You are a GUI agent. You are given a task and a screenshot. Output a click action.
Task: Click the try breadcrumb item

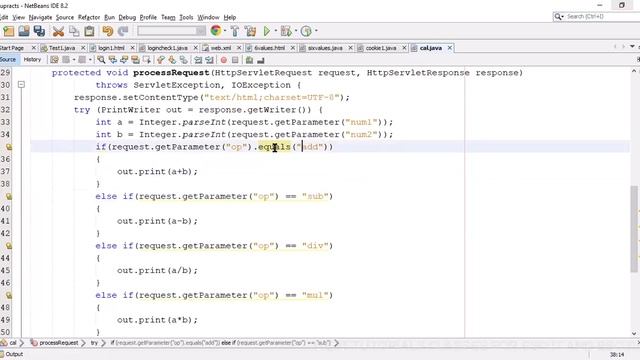[94, 343]
